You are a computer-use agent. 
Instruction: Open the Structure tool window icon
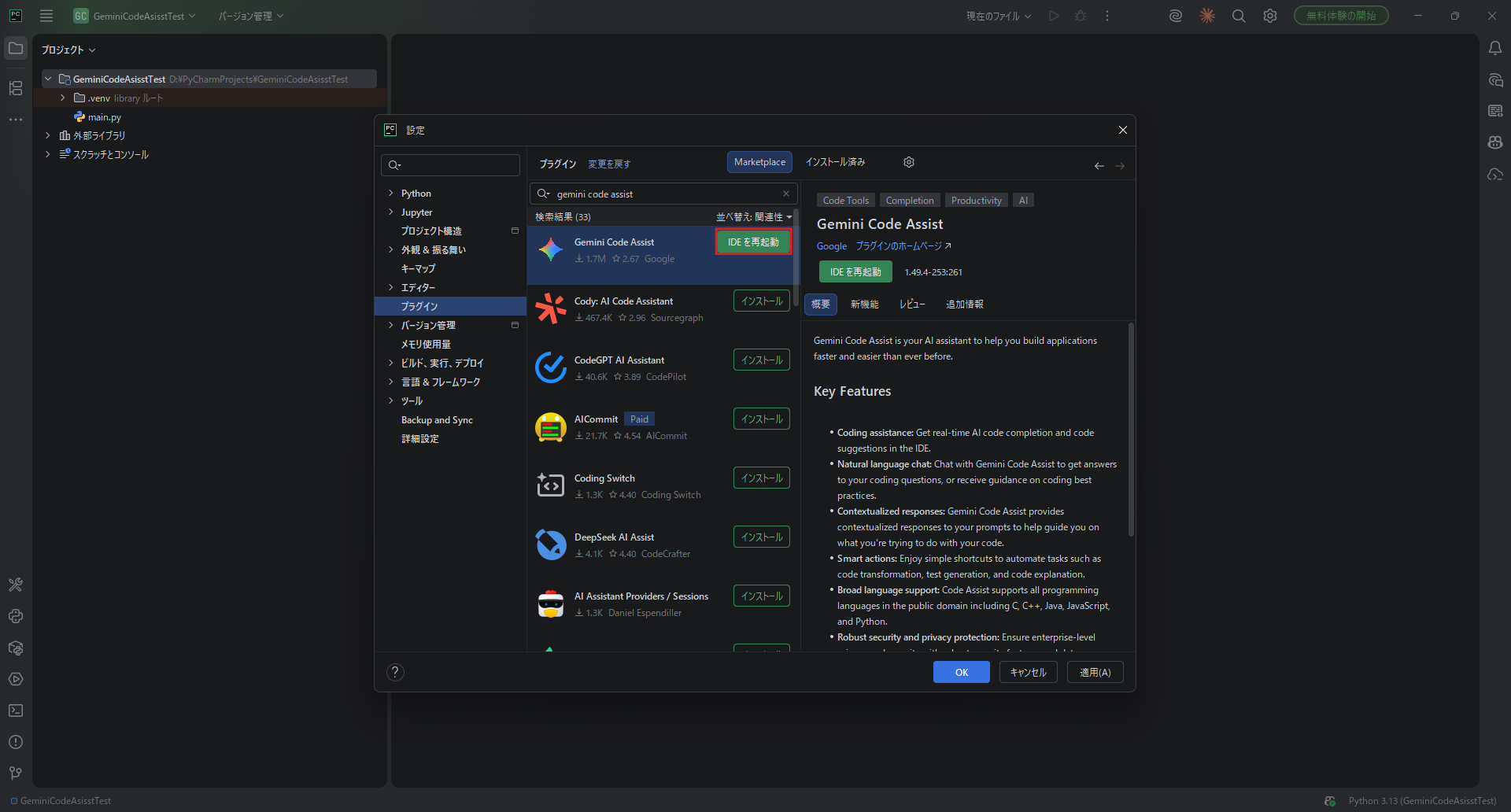pyautogui.click(x=16, y=88)
